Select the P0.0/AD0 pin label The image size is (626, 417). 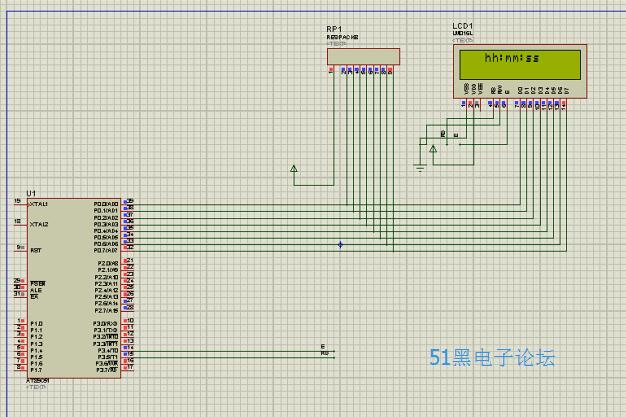[106, 204]
